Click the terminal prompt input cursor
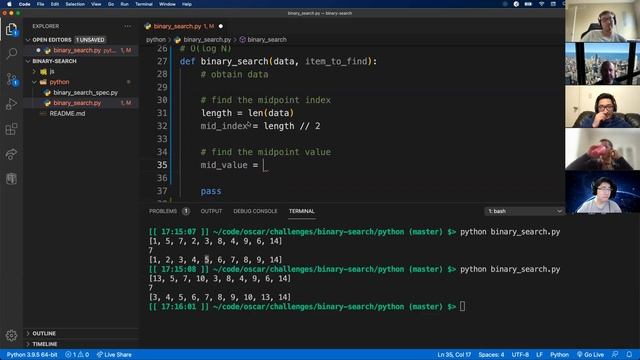 pyautogui.click(x=462, y=307)
